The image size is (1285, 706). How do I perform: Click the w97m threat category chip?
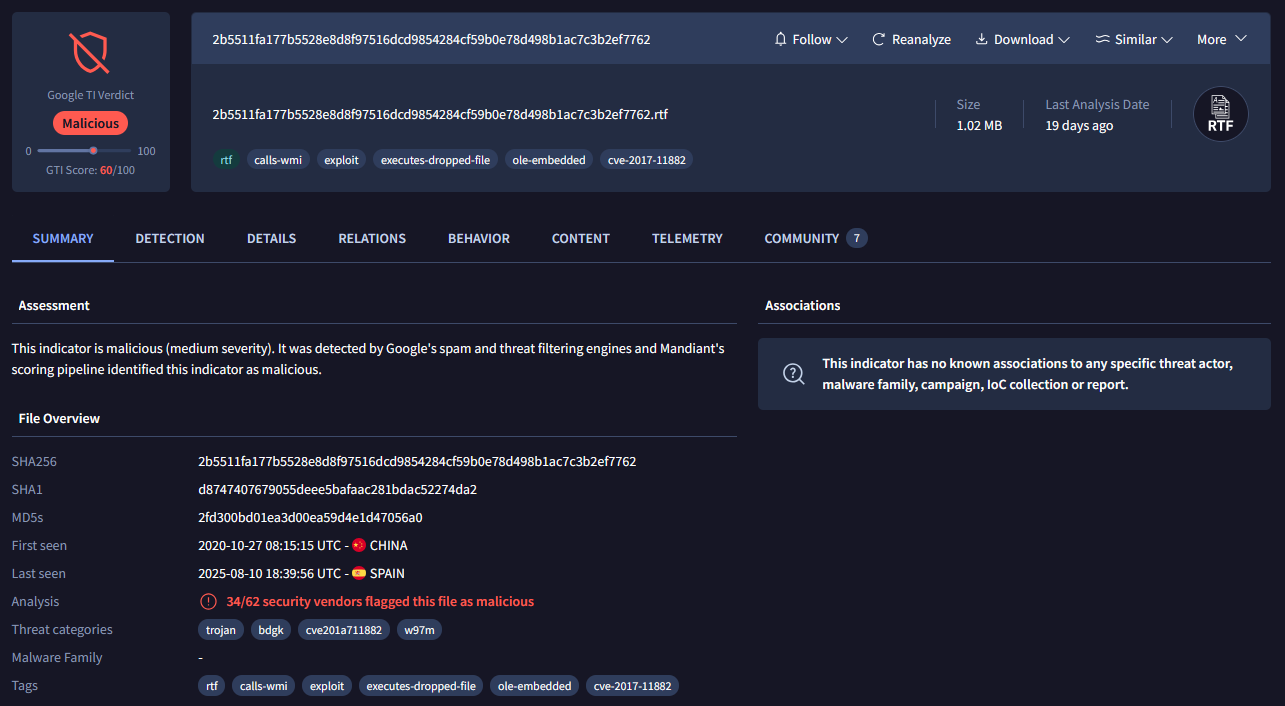click(419, 629)
